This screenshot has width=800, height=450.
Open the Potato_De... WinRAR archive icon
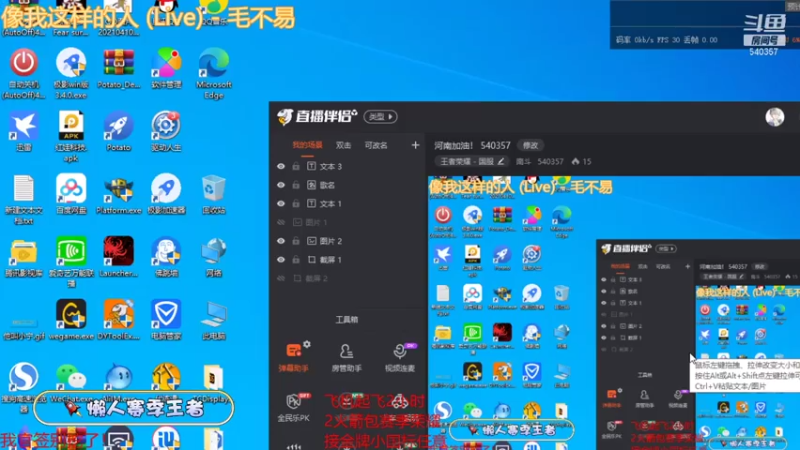tap(118, 68)
